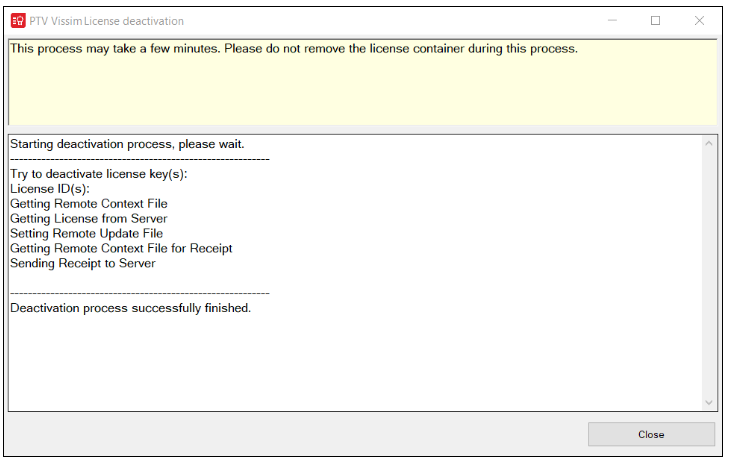
Task: Minimize the License deactivation window
Action: coord(612,20)
